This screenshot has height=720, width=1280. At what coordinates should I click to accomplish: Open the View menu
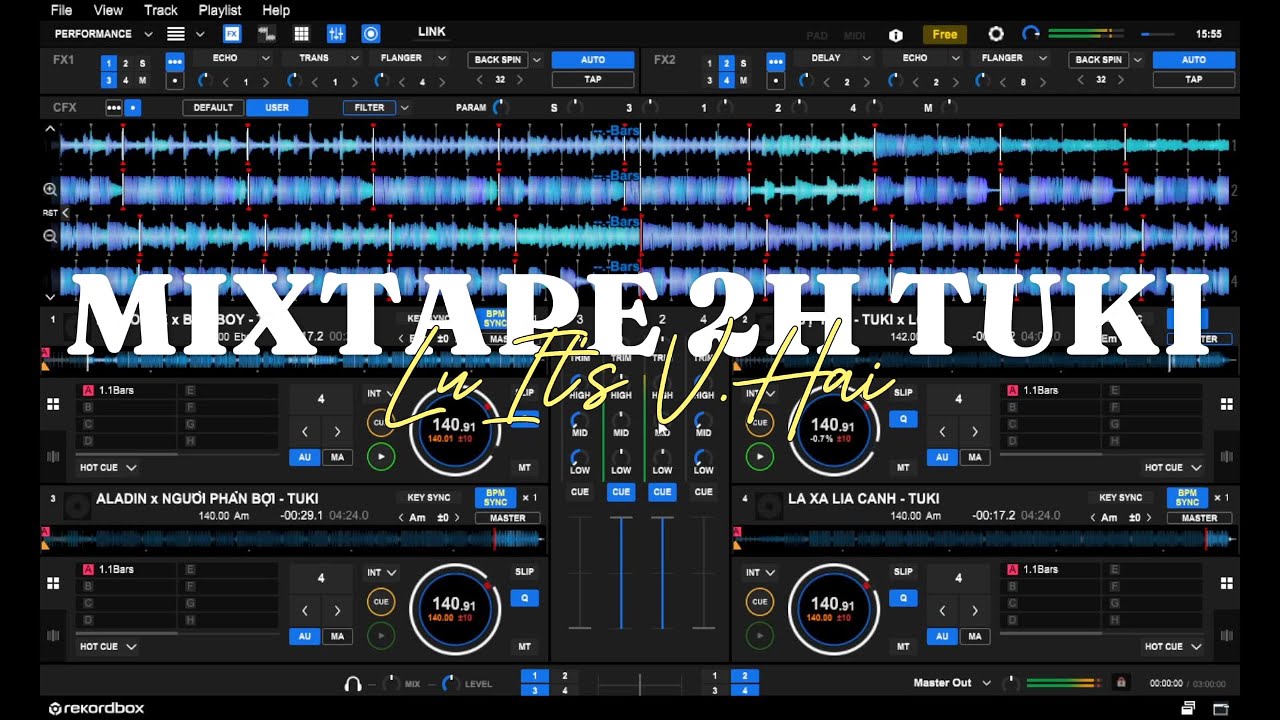click(x=108, y=10)
